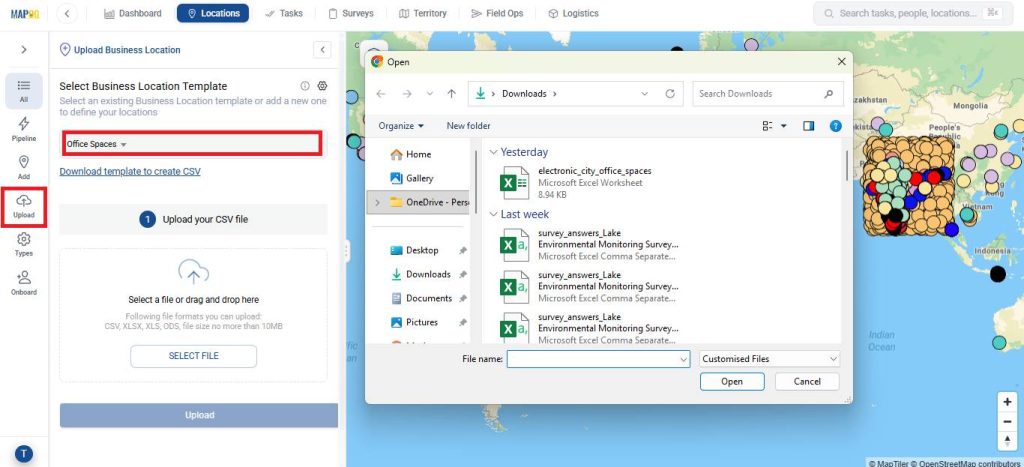Open the Office Spaces template dropdown
This screenshot has width=1024, height=467.
tap(192, 144)
